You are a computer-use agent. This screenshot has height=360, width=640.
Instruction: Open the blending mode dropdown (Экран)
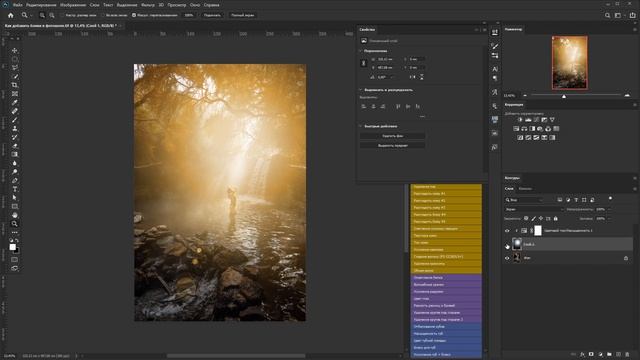(x=534, y=209)
